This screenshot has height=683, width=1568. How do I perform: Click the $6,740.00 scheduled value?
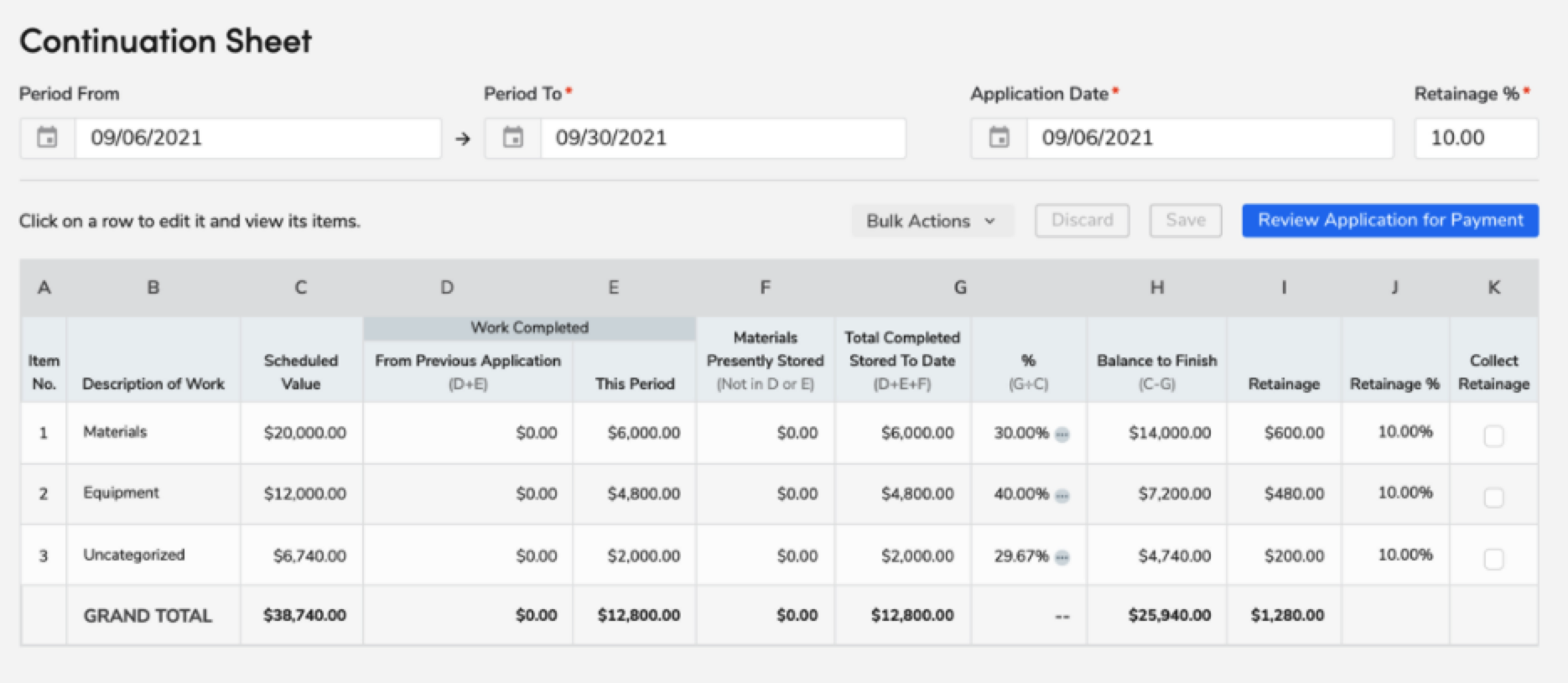[309, 555]
